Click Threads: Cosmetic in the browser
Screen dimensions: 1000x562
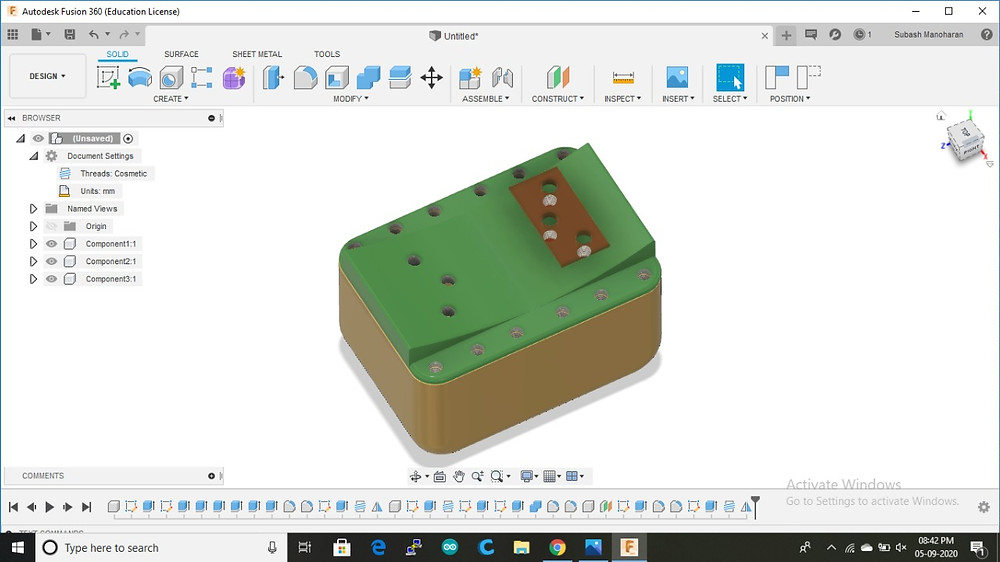114,174
